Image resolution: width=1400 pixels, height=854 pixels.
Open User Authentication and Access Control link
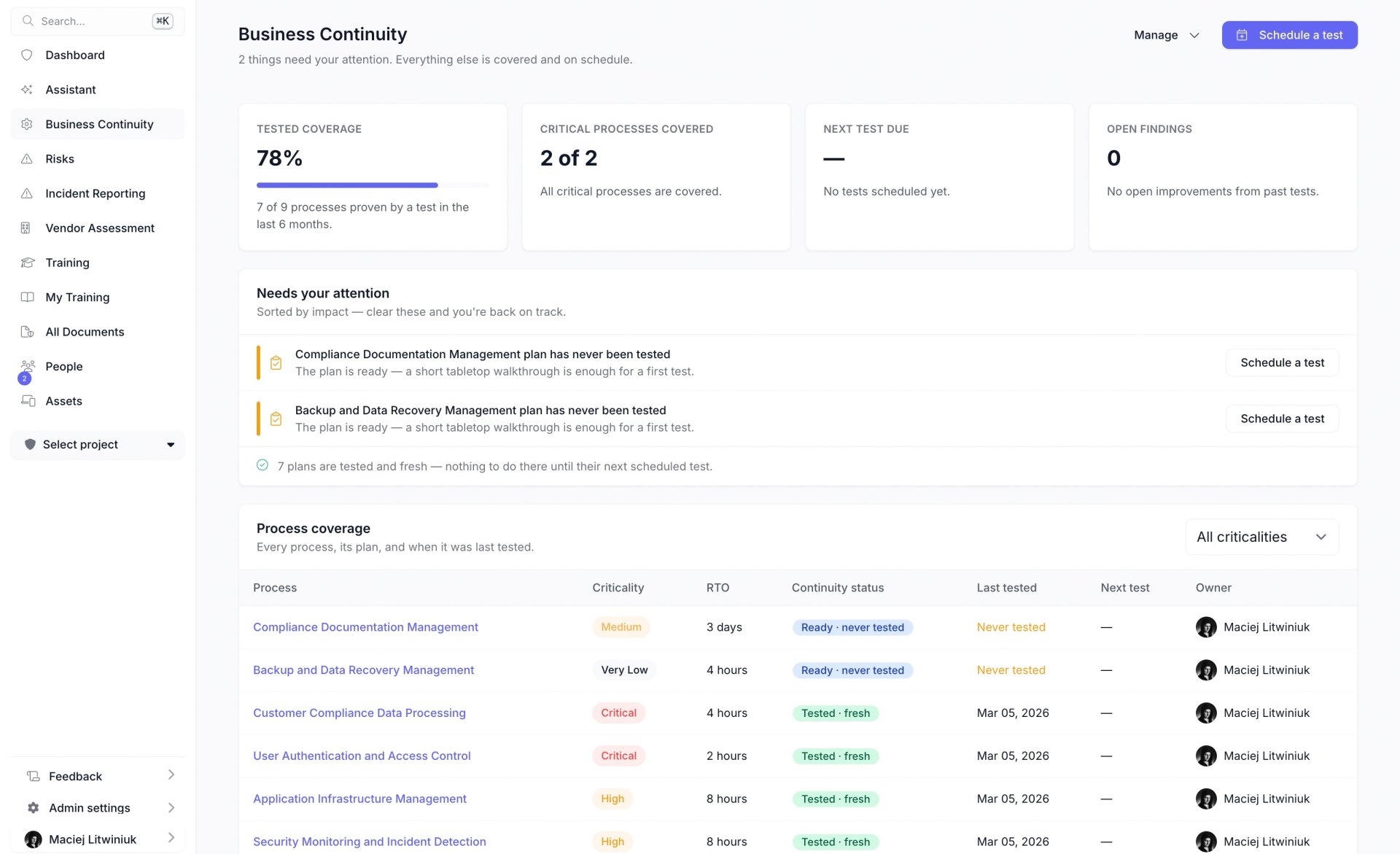click(362, 756)
